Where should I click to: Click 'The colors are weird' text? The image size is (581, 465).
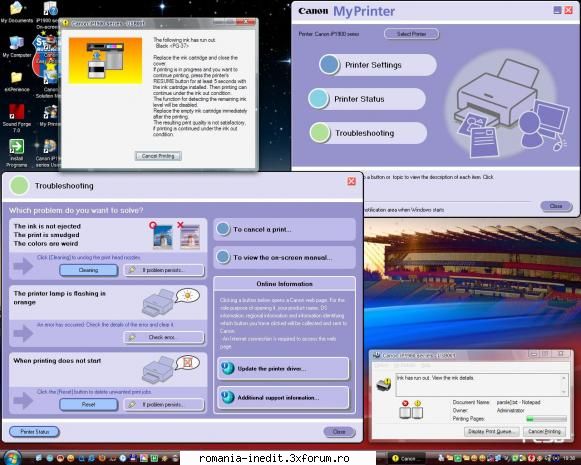click(x=46, y=243)
